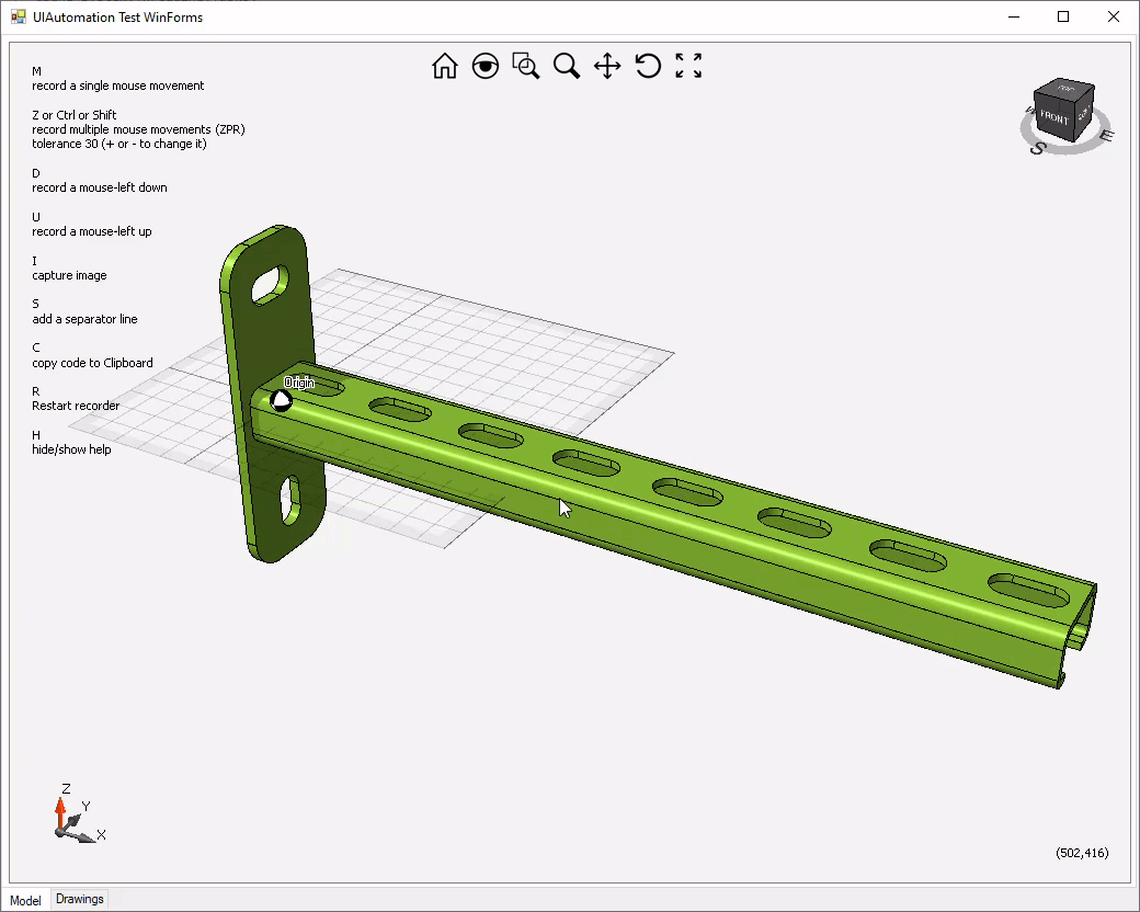
Task: Click the Origin point marker
Action: click(x=282, y=400)
